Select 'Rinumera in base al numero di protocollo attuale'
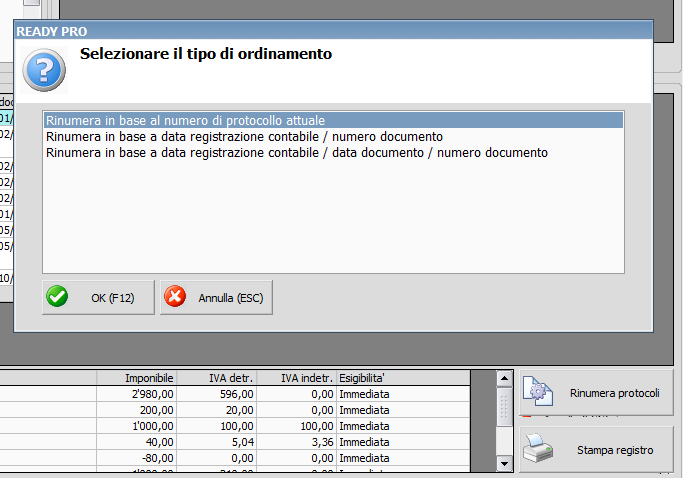The height and width of the screenshot is (478, 683). [x=333, y=120]
